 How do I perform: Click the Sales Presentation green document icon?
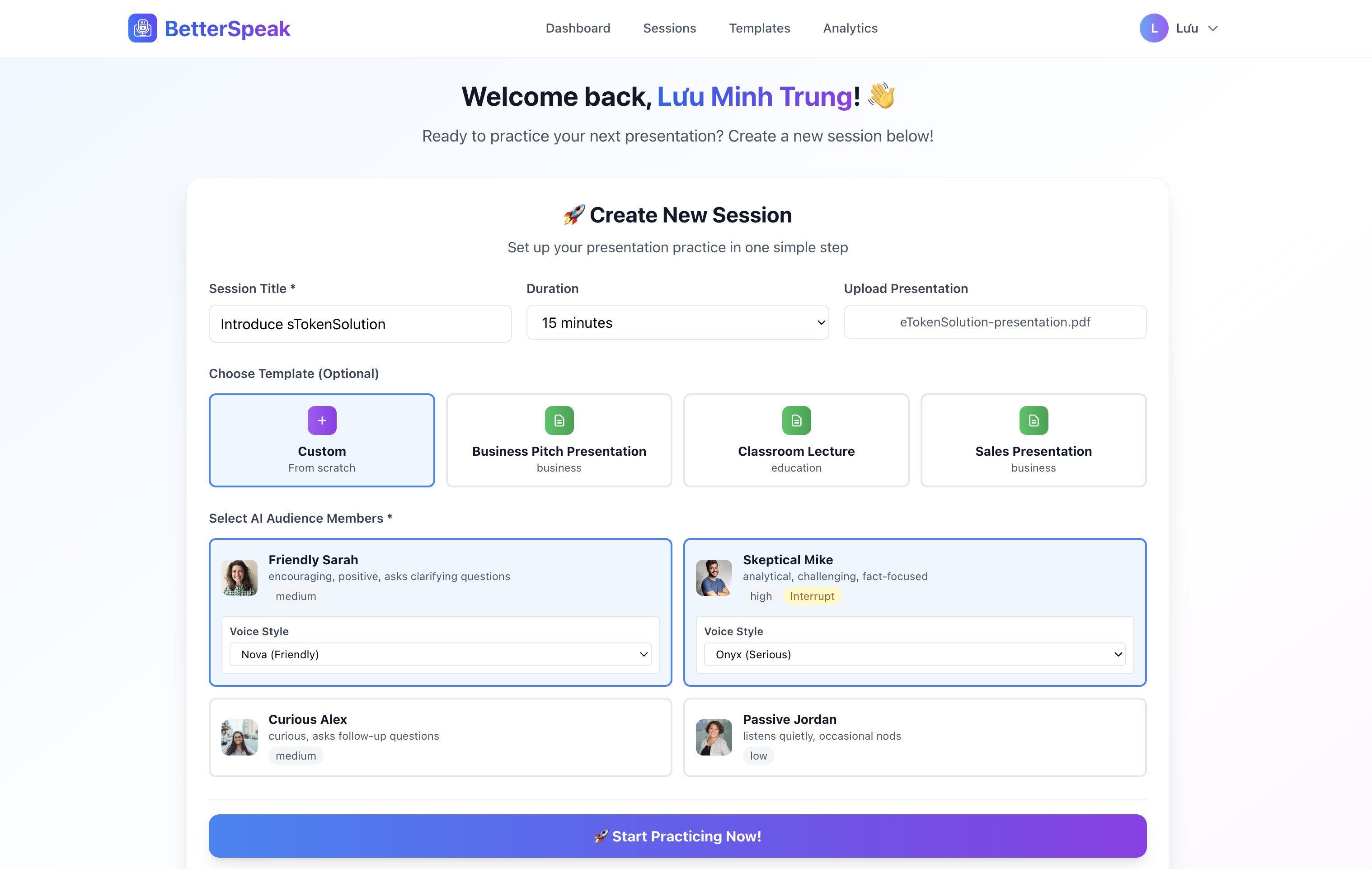point(1033,420)
